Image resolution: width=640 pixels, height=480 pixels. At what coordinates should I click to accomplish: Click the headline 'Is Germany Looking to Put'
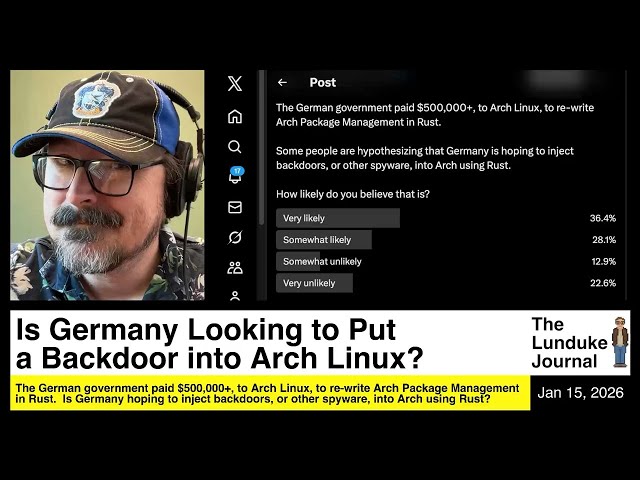[206, 330]
